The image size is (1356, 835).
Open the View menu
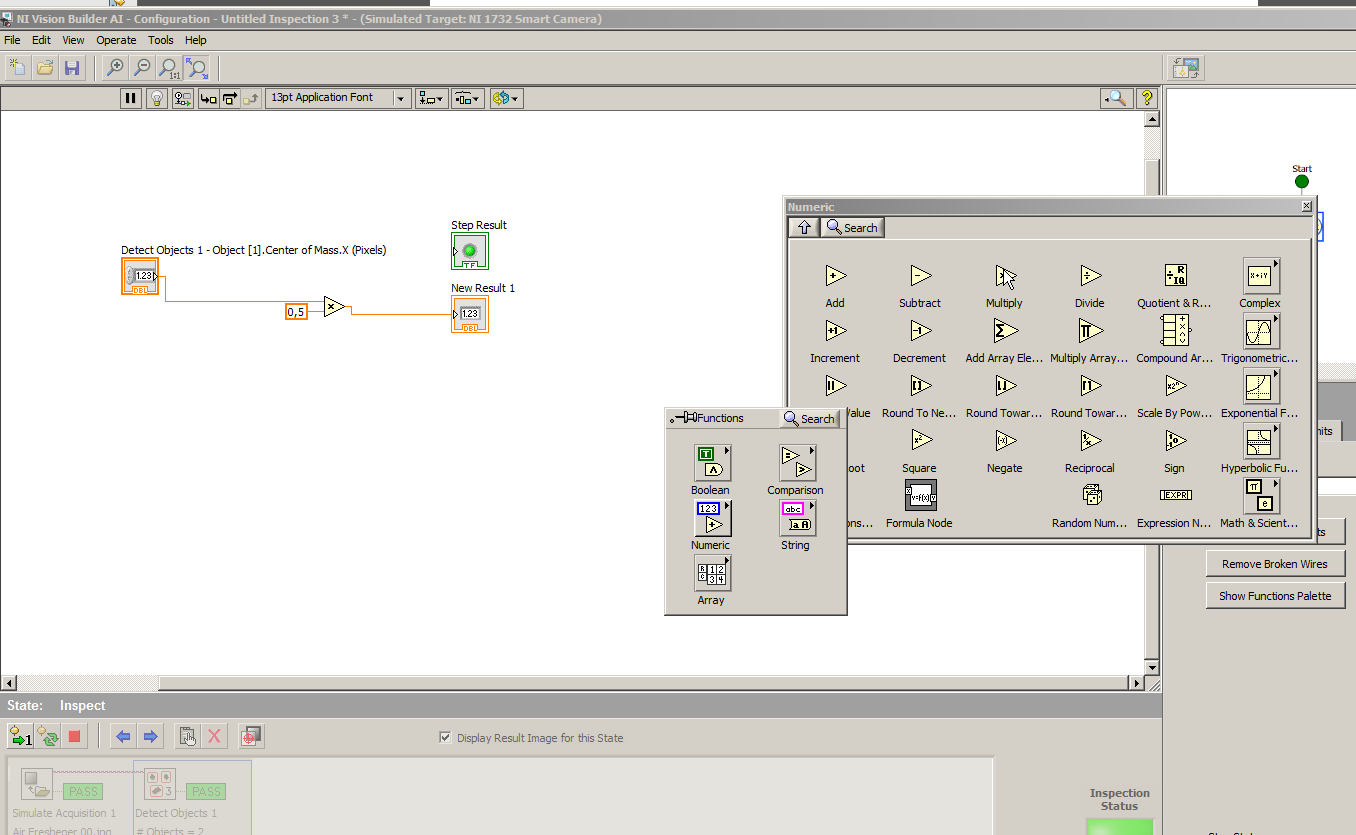click(73, 40)
